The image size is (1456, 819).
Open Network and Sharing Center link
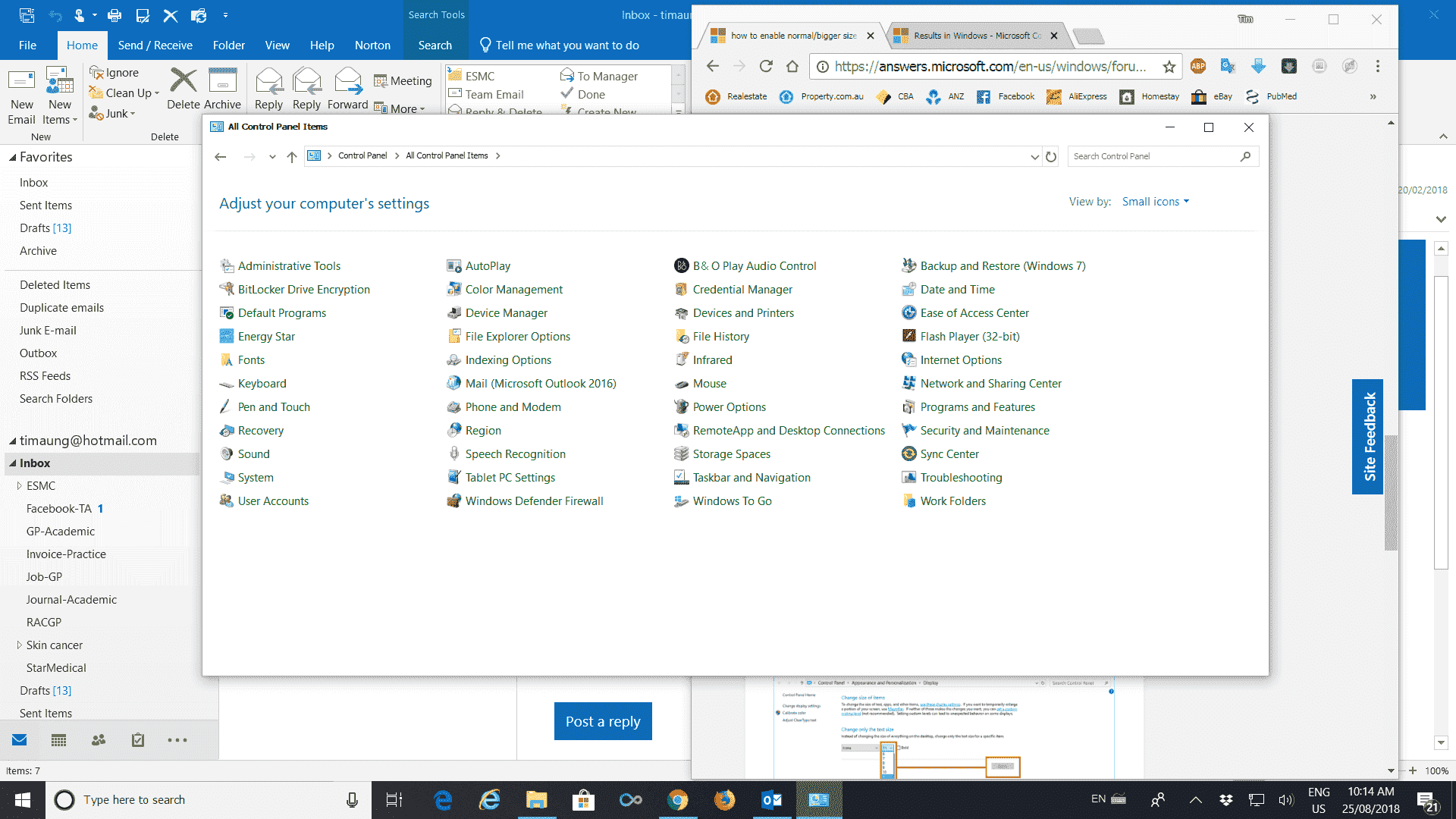pos(990,384)
